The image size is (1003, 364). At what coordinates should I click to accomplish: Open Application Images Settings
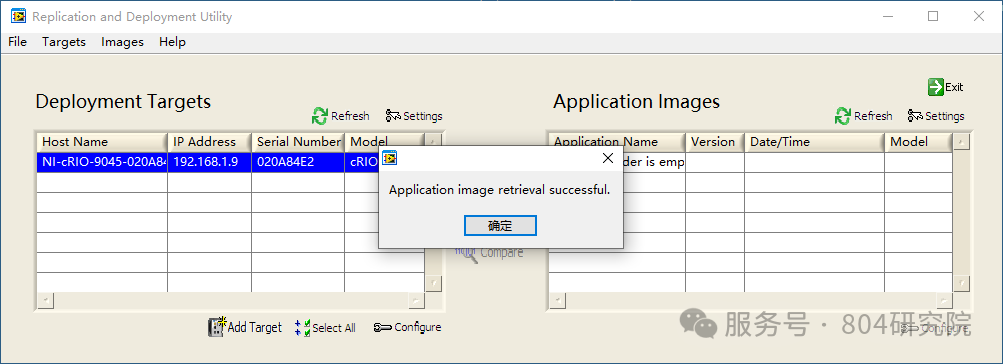tap(936, 116)
